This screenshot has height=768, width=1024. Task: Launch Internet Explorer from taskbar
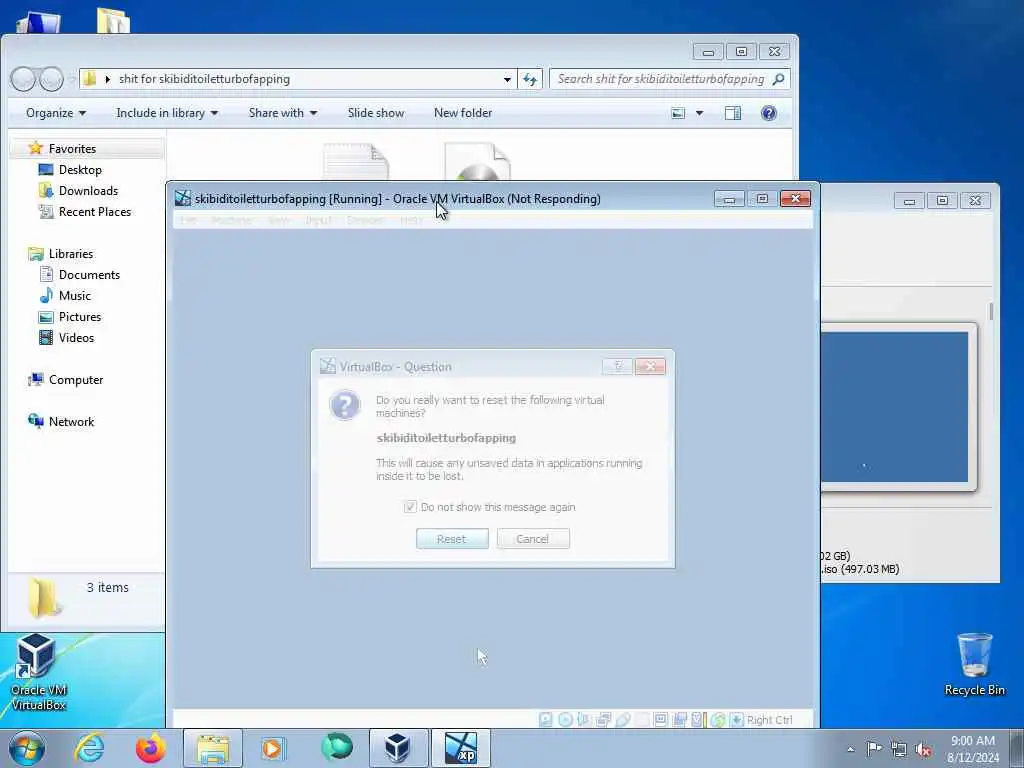pyautogui.click(x=89, y=748)
